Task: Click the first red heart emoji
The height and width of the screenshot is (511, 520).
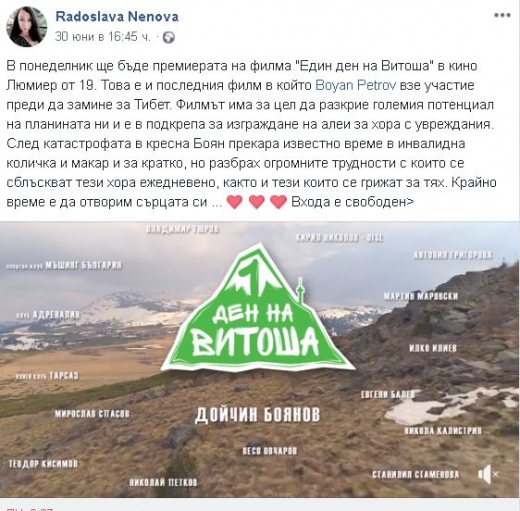Action: 234,202
